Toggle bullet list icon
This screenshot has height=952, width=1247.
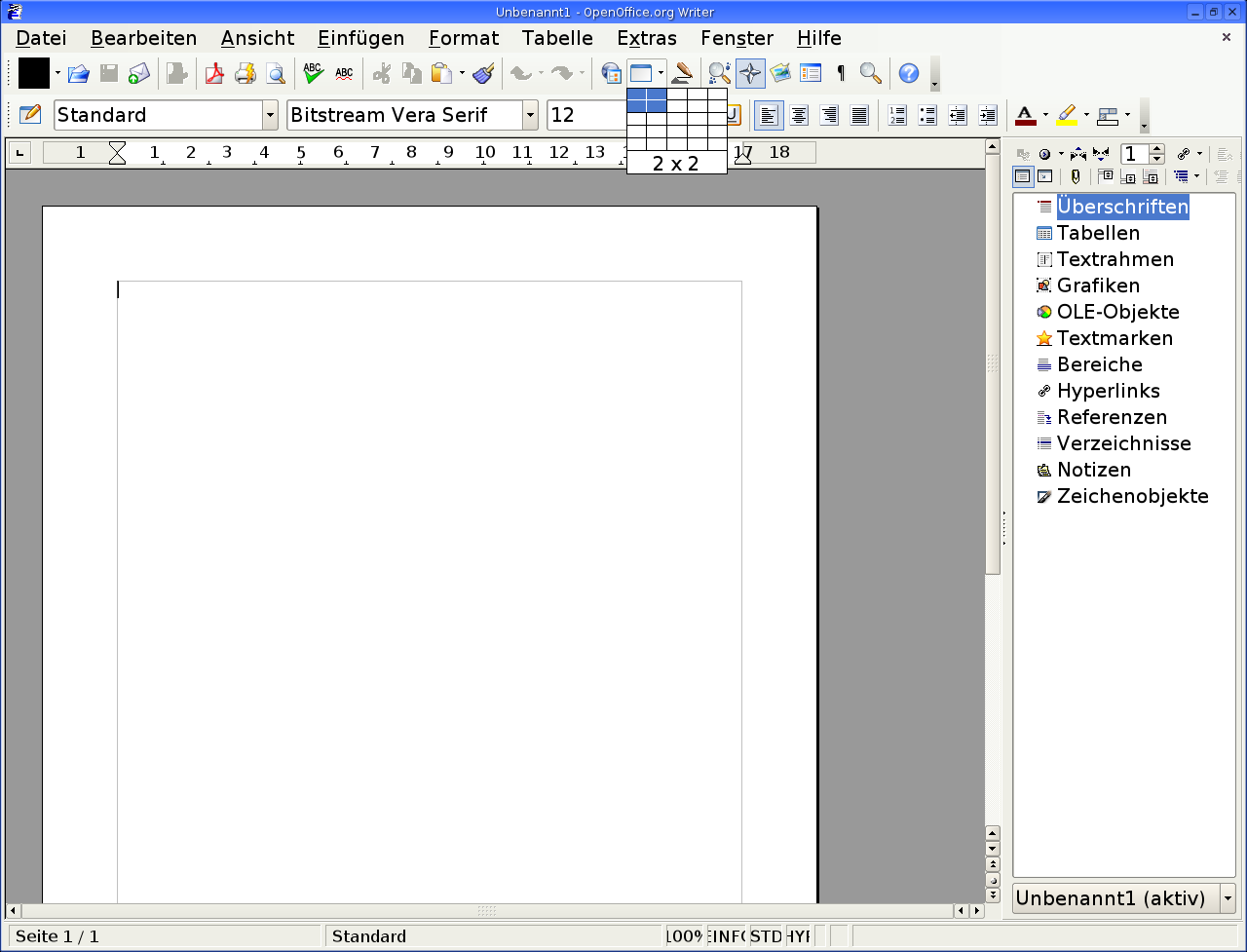click(x=927, y=115)
